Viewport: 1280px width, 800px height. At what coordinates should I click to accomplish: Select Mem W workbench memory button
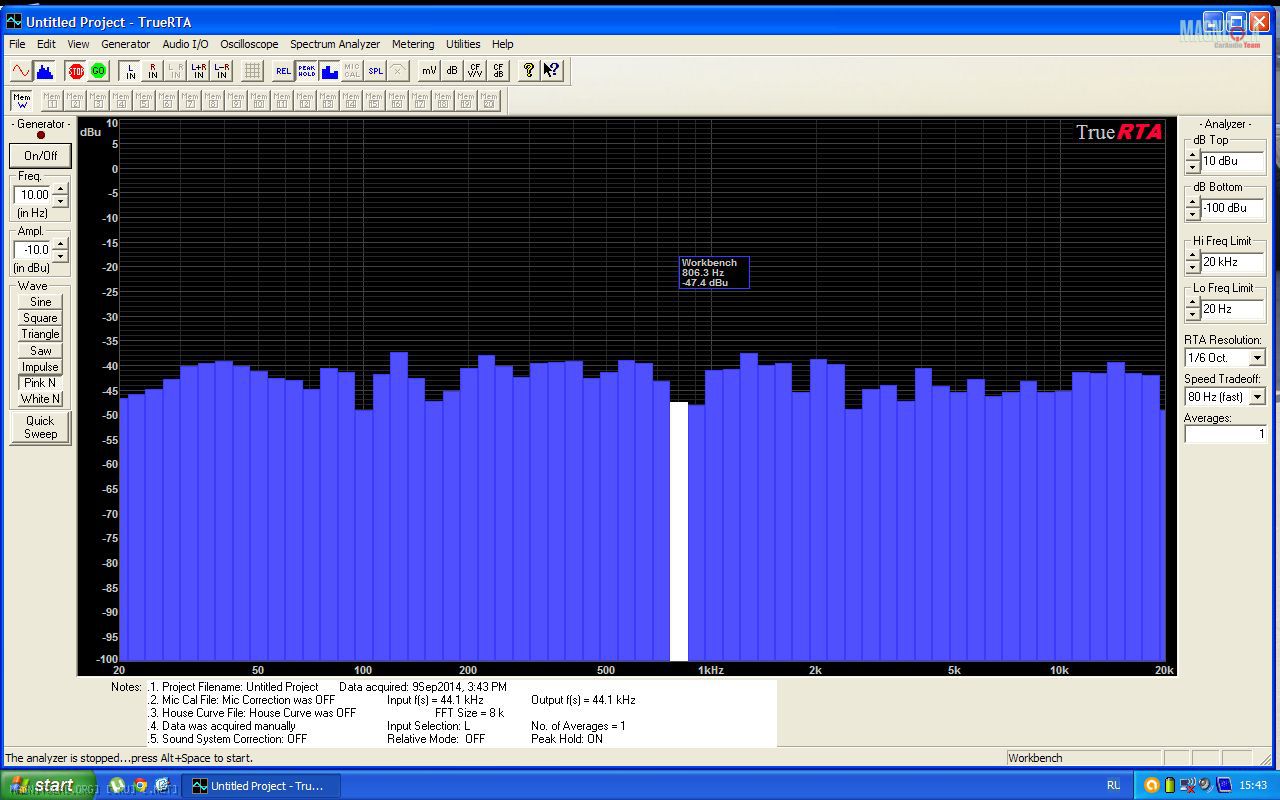(x=21, y=100)
